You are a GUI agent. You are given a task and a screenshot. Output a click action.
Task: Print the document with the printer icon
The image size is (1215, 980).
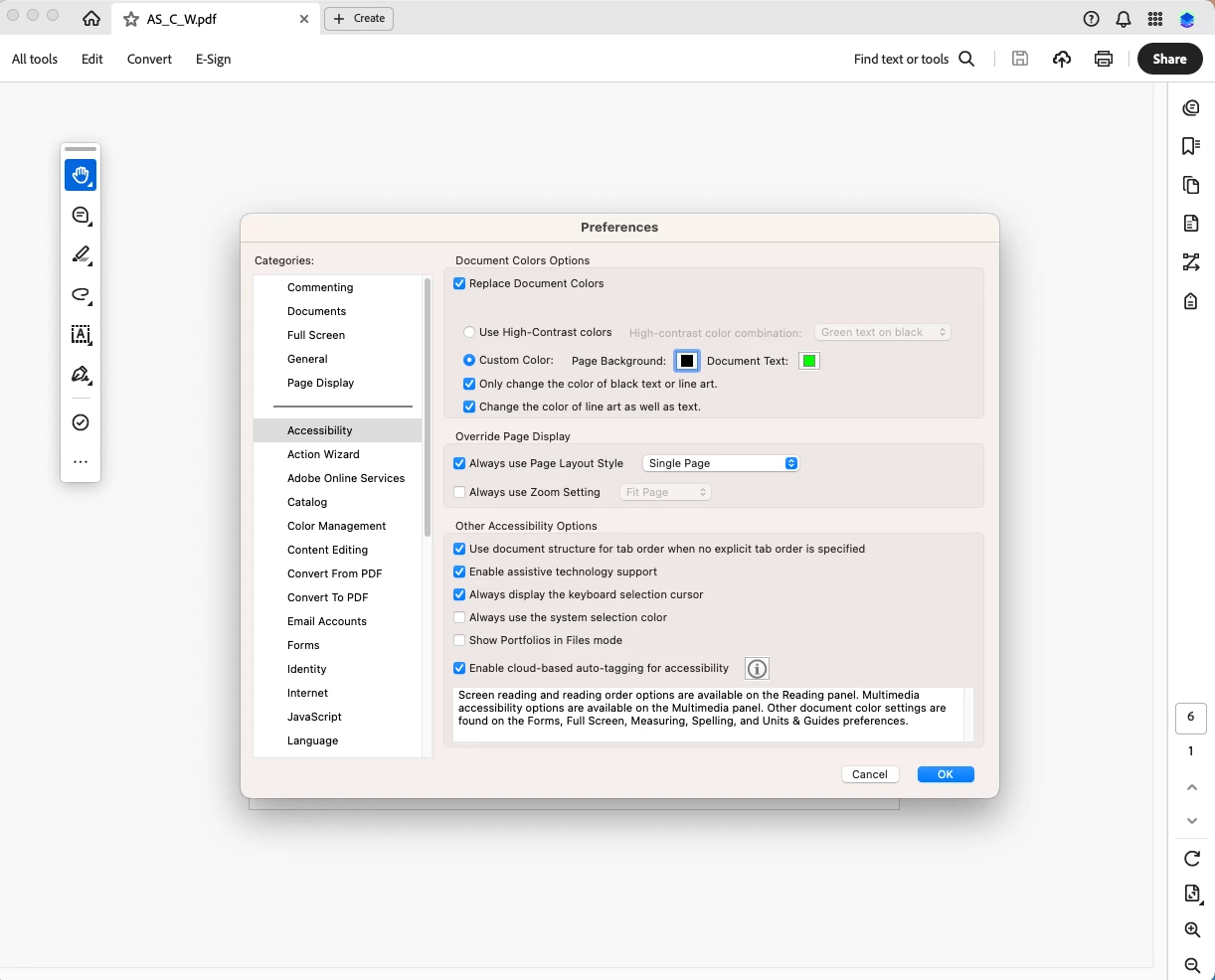click(1104, 59)
